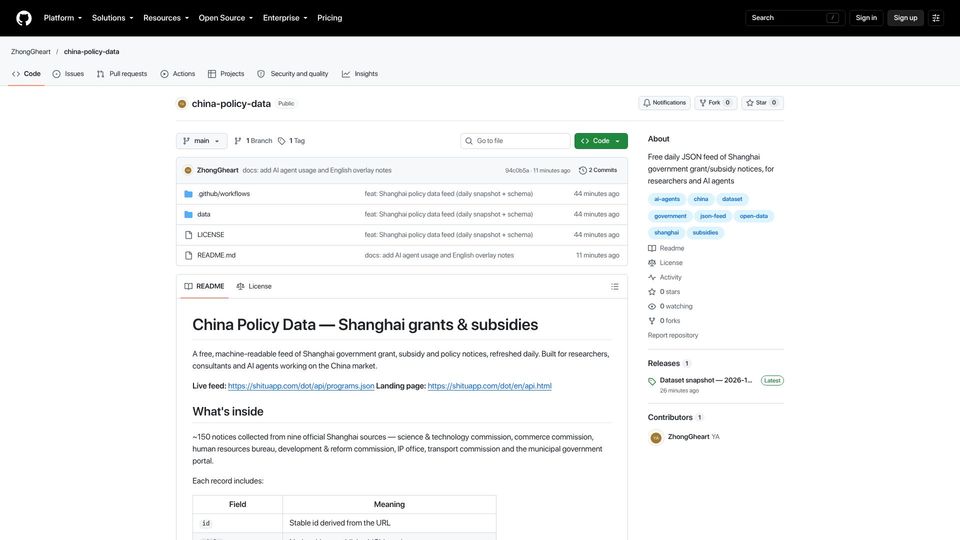View the 0 stars link

point(664,292)
